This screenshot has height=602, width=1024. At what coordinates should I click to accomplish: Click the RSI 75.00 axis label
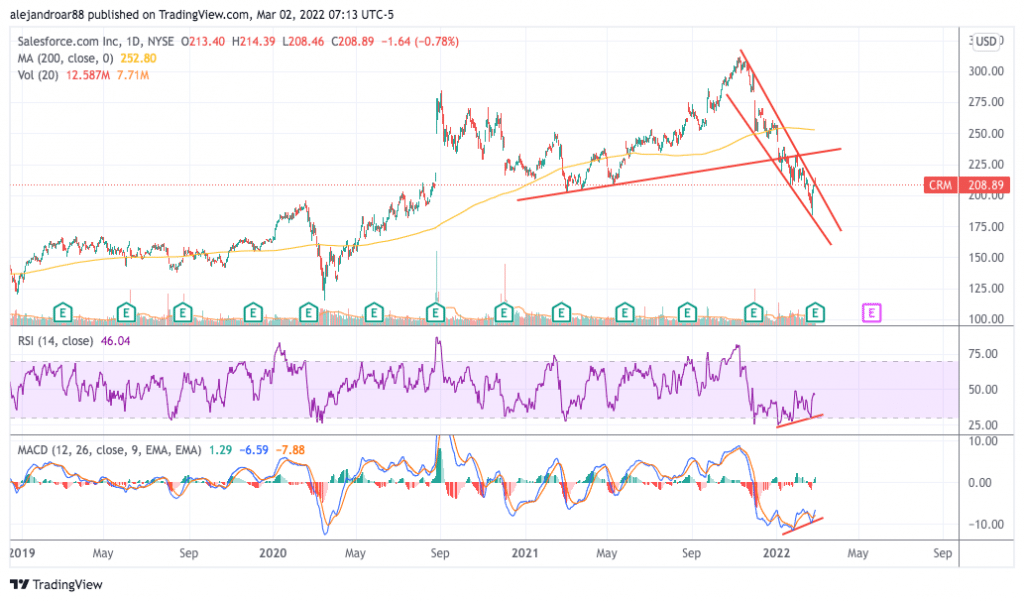coord(983,354)
